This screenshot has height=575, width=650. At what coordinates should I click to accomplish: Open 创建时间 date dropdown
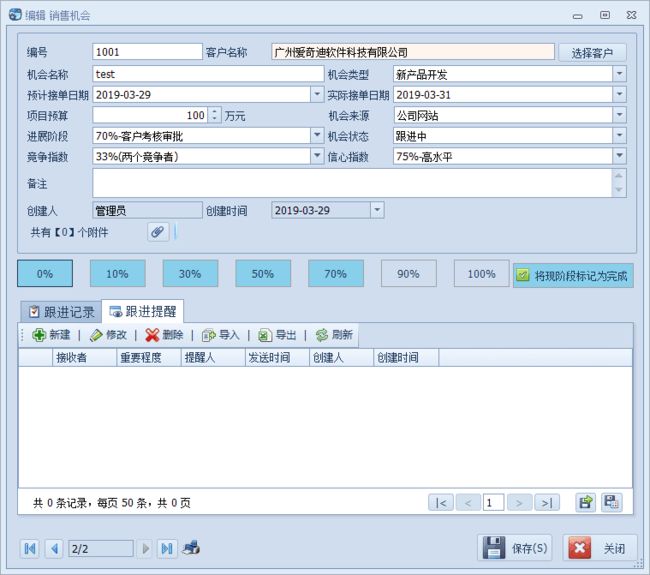pos(377,210)
